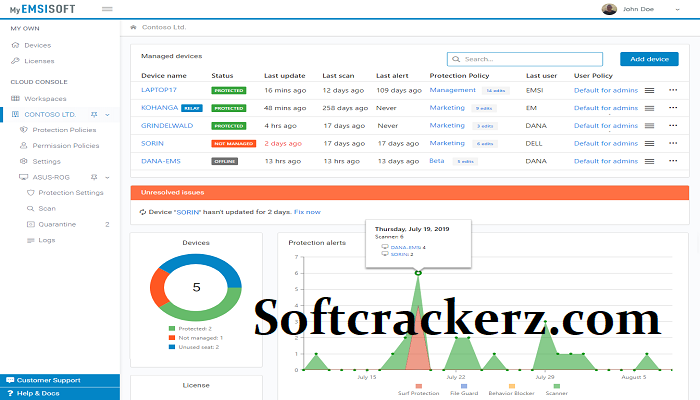The height and width of the screenshot is (400, 700).
Task: Open Workspaces in Cloud Console
Action: click(45, 99)
